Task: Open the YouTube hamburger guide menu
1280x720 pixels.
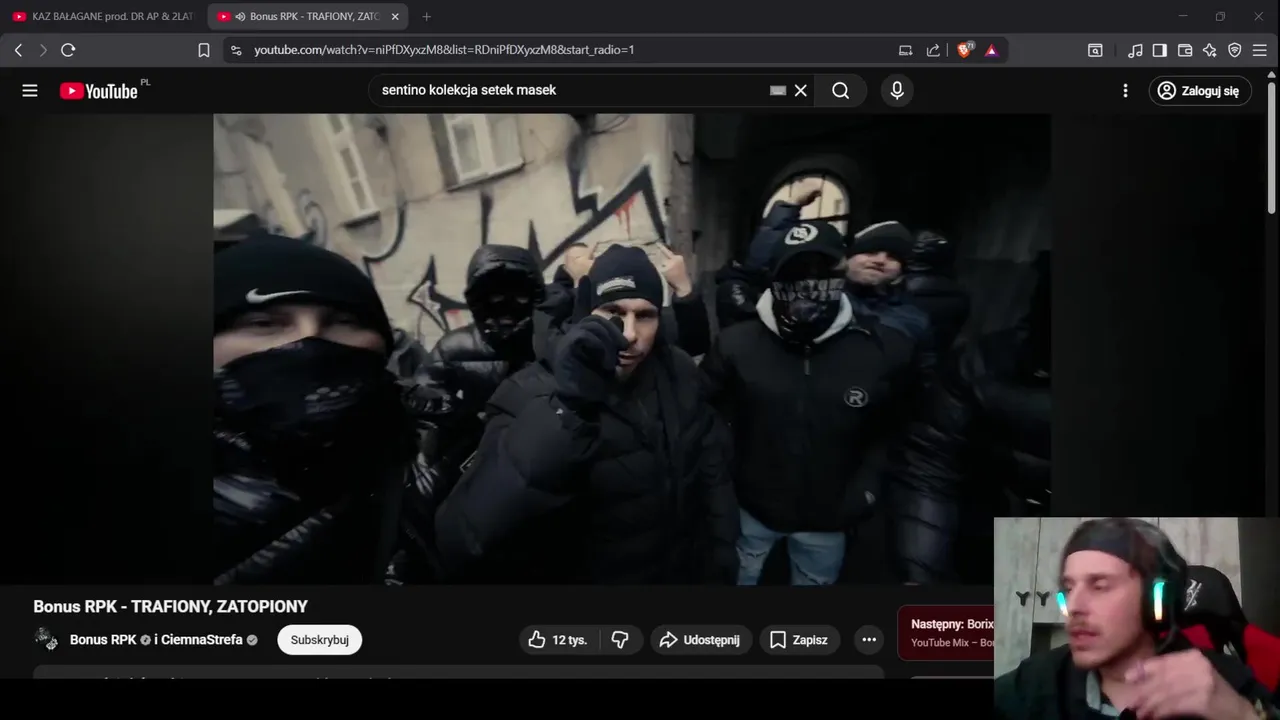Action: tap(30, 91)
